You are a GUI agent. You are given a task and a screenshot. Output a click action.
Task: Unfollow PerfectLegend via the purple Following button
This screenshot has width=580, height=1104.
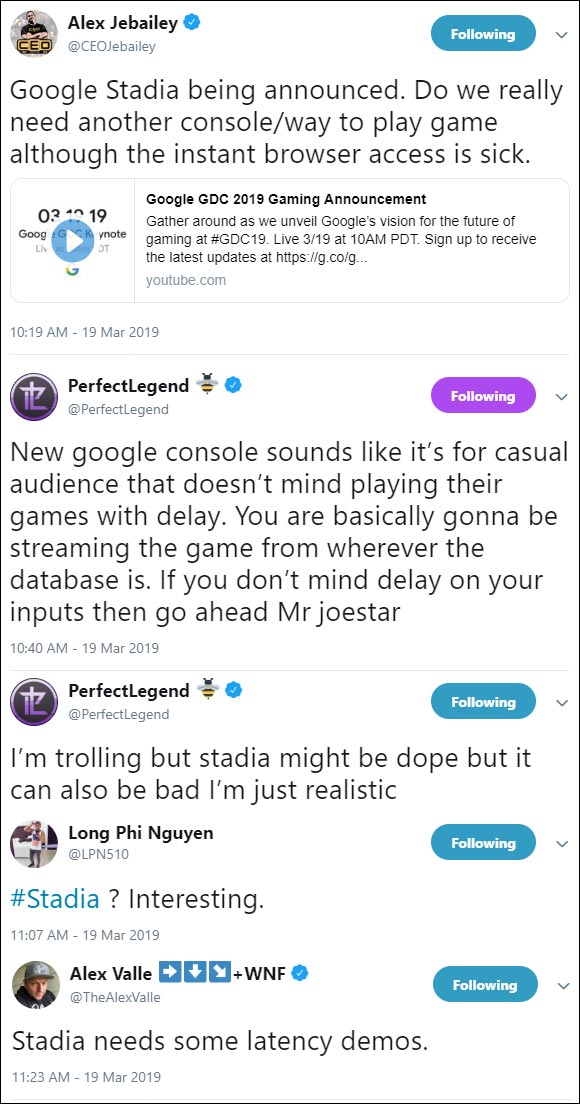point(483,395)
